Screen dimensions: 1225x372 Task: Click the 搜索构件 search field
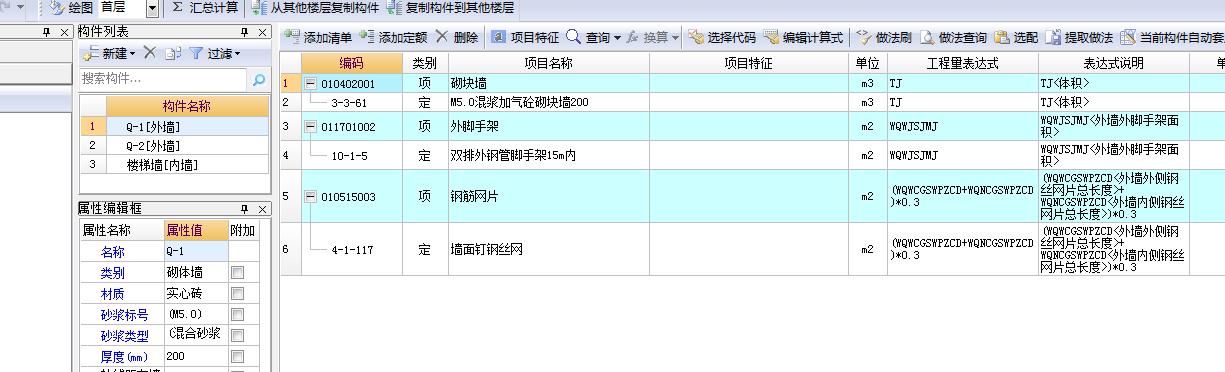coord(162,79)
